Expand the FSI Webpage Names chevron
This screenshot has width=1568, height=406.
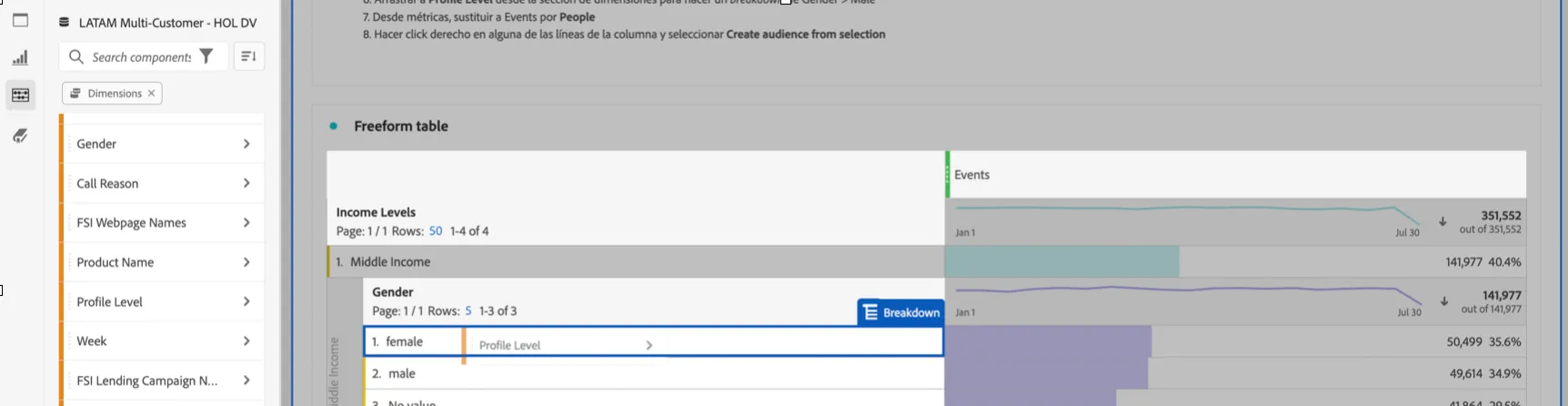tap(246, 222)
